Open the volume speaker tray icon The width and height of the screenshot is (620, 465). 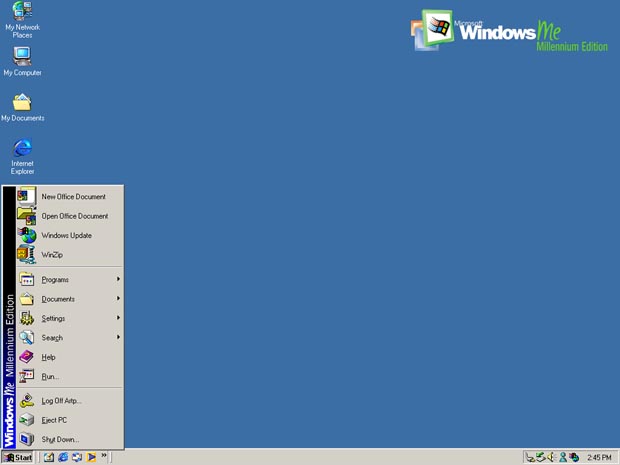coord(551,458)
